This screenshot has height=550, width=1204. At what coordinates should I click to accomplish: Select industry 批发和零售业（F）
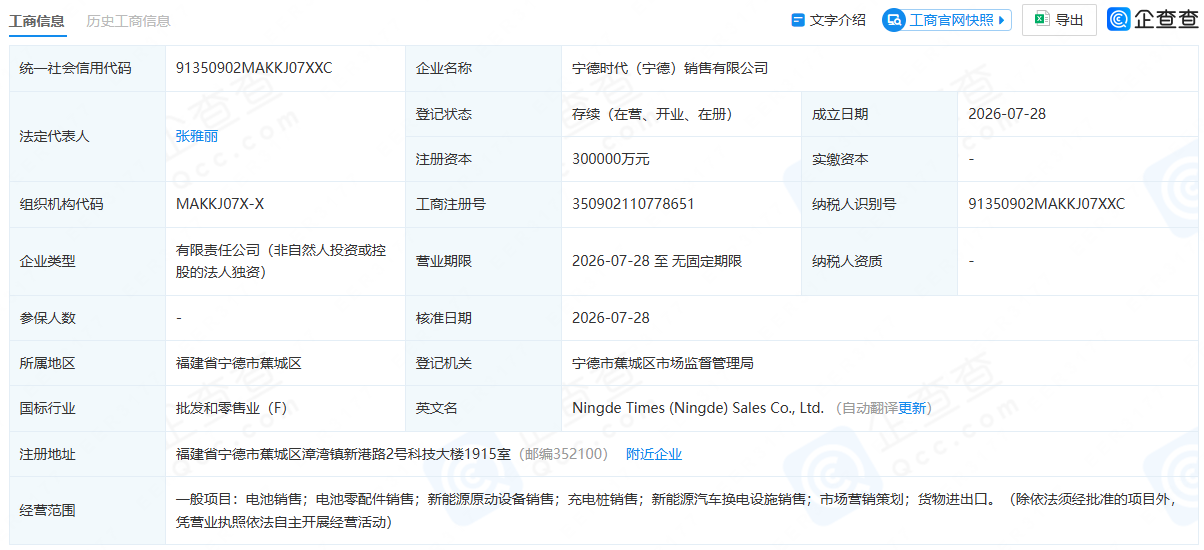click(x=232, y=408)
